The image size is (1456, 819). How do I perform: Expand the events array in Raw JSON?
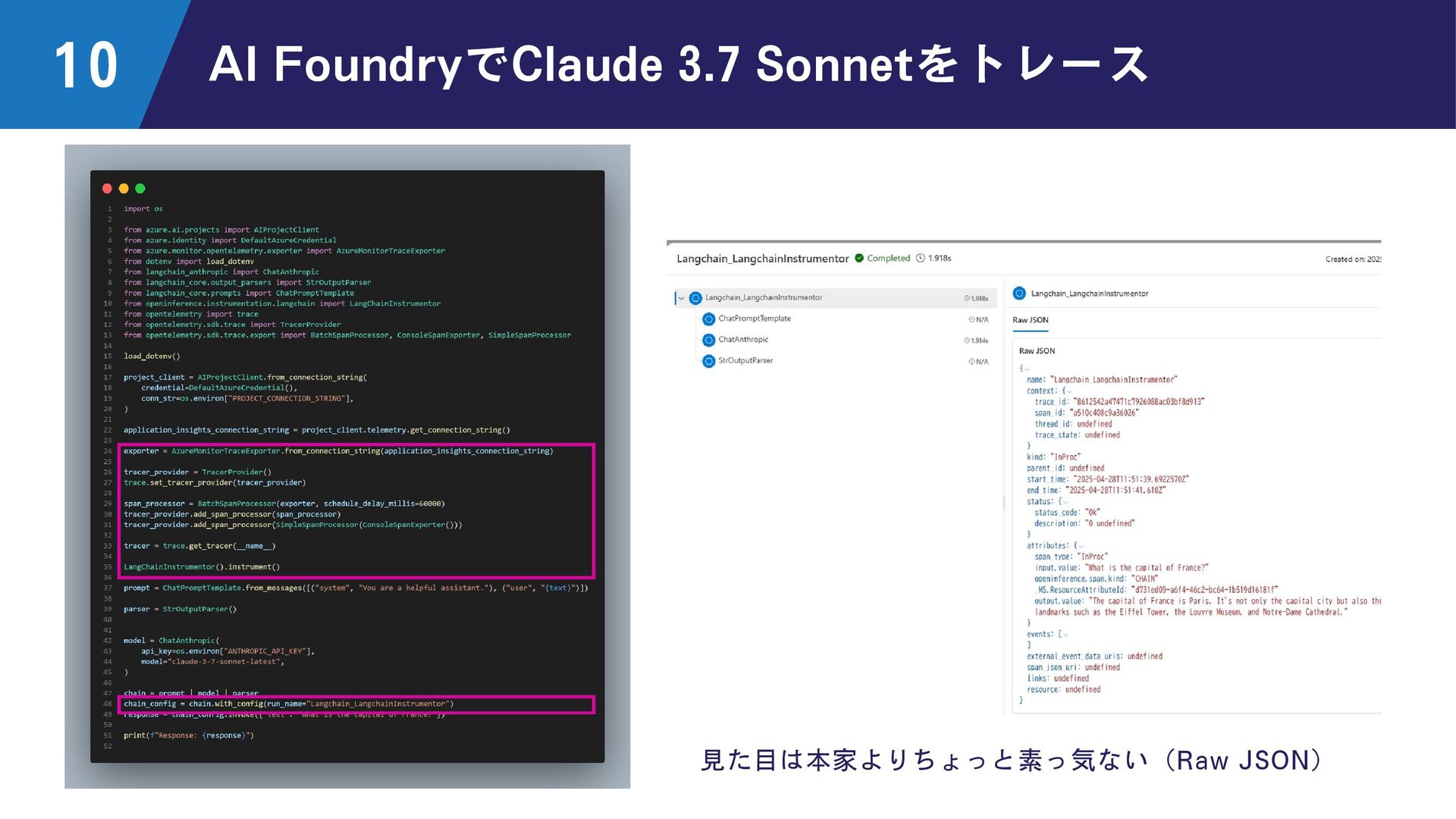pyautogui.click(x=1065, y=635)
